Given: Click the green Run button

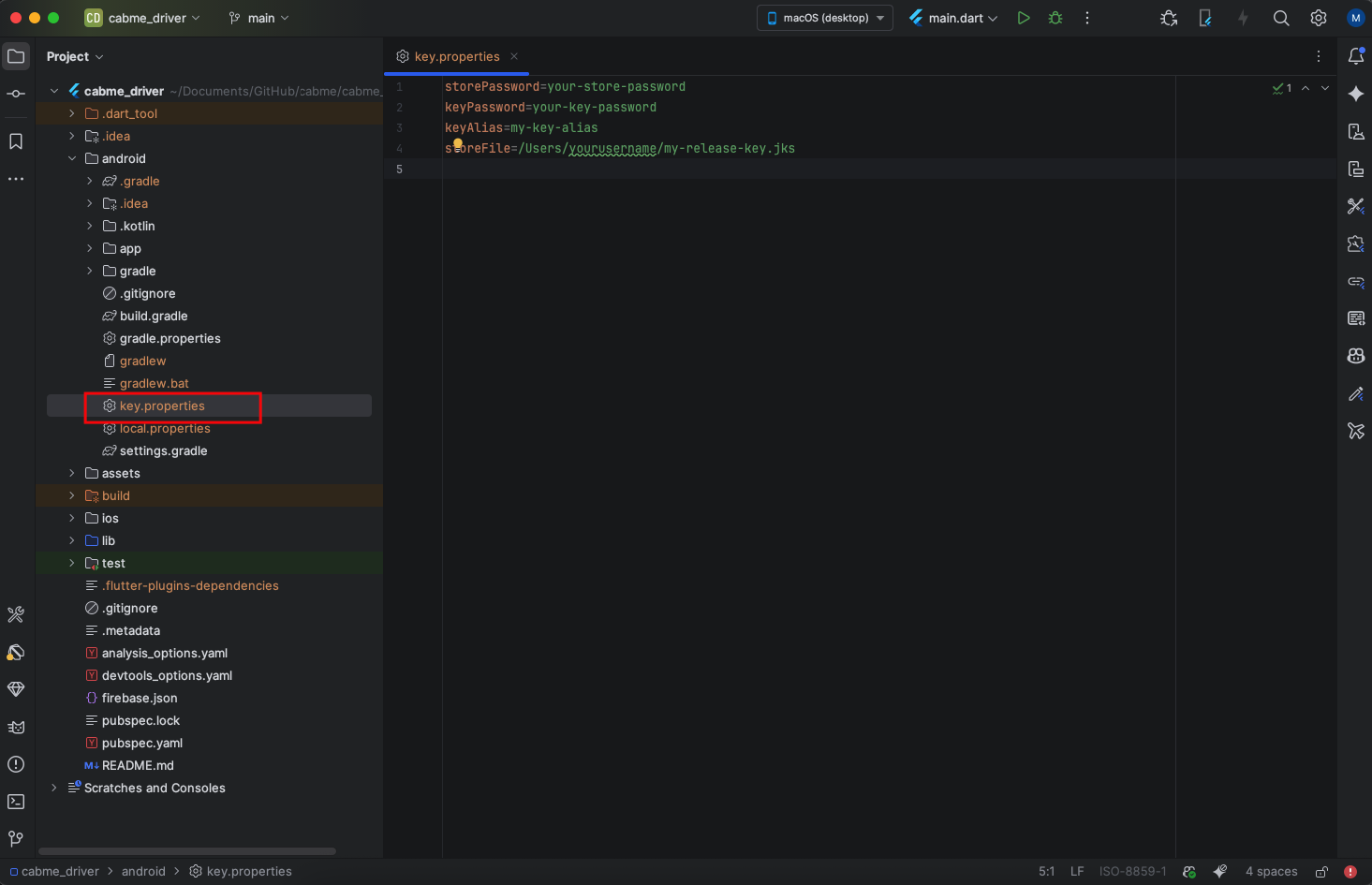Looking at the screenshot, I should click(x=1024, y=18).
